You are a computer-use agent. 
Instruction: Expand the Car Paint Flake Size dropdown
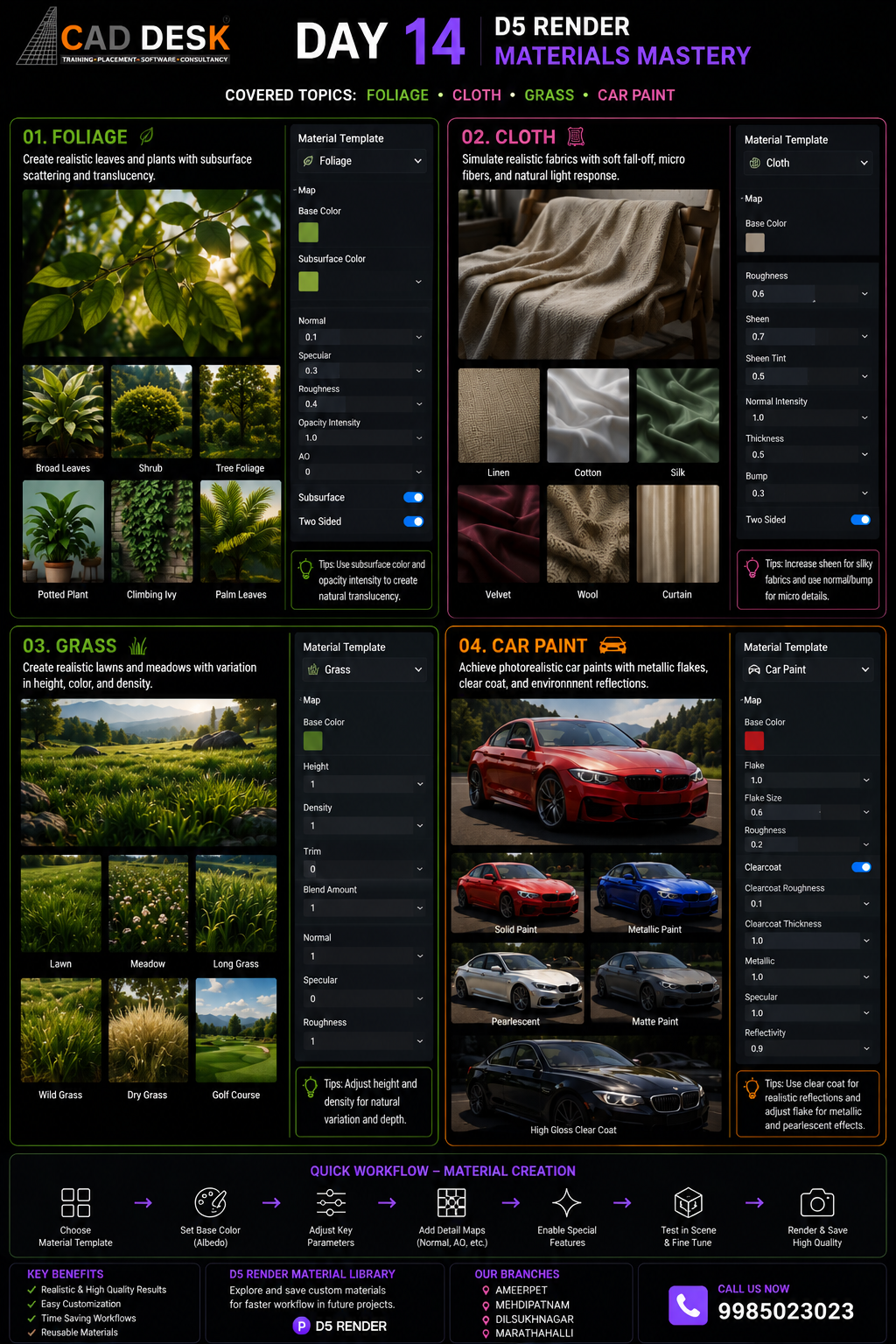pyautogui.click(x=866, y=812)
